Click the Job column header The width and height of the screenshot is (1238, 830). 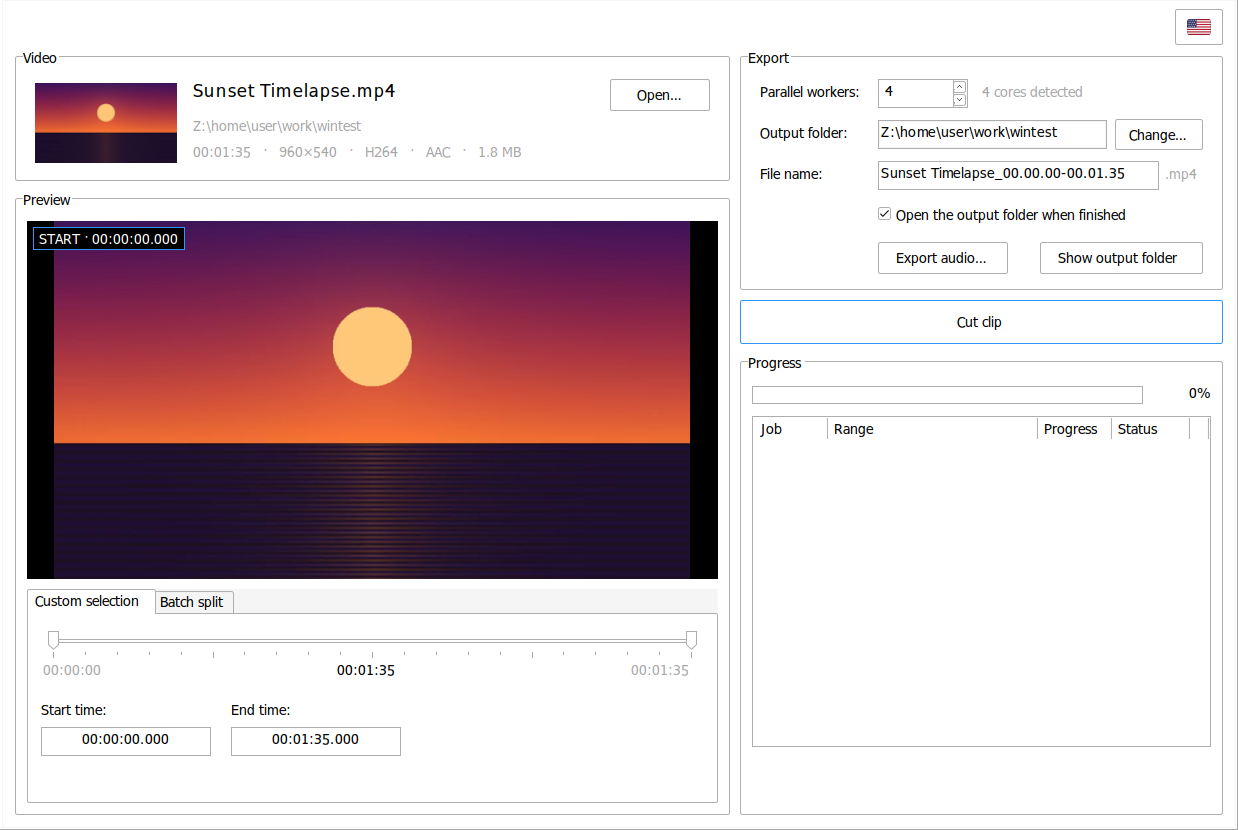coord(790,429)
